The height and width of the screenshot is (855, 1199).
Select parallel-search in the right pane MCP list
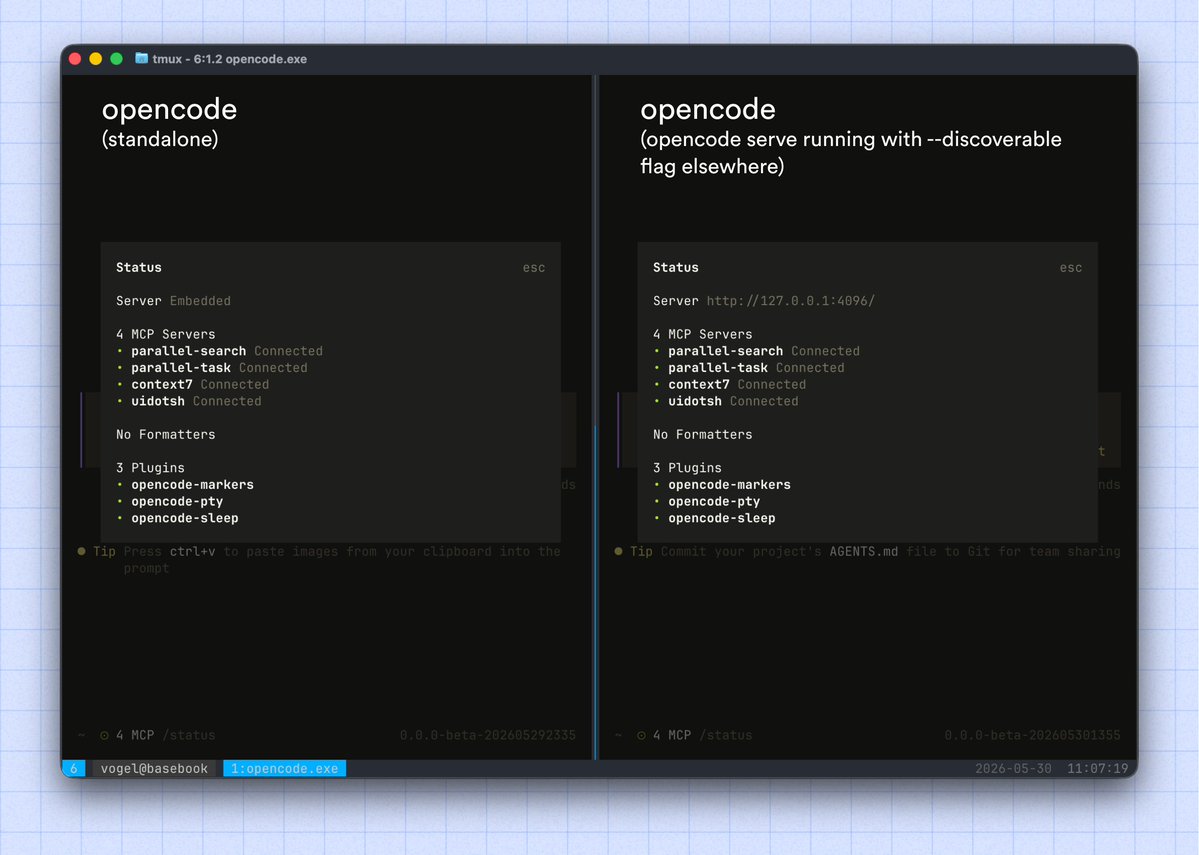coord(725,351)
